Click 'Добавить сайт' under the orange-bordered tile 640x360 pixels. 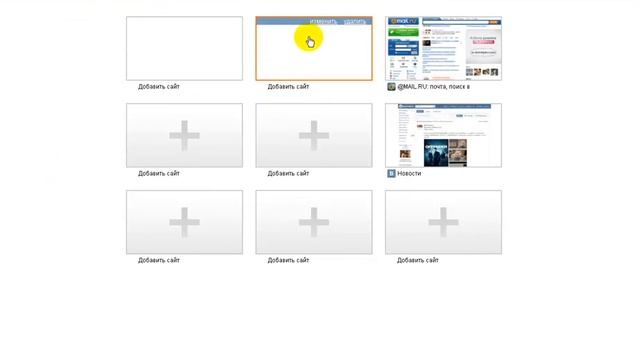(x=288, y=87)
